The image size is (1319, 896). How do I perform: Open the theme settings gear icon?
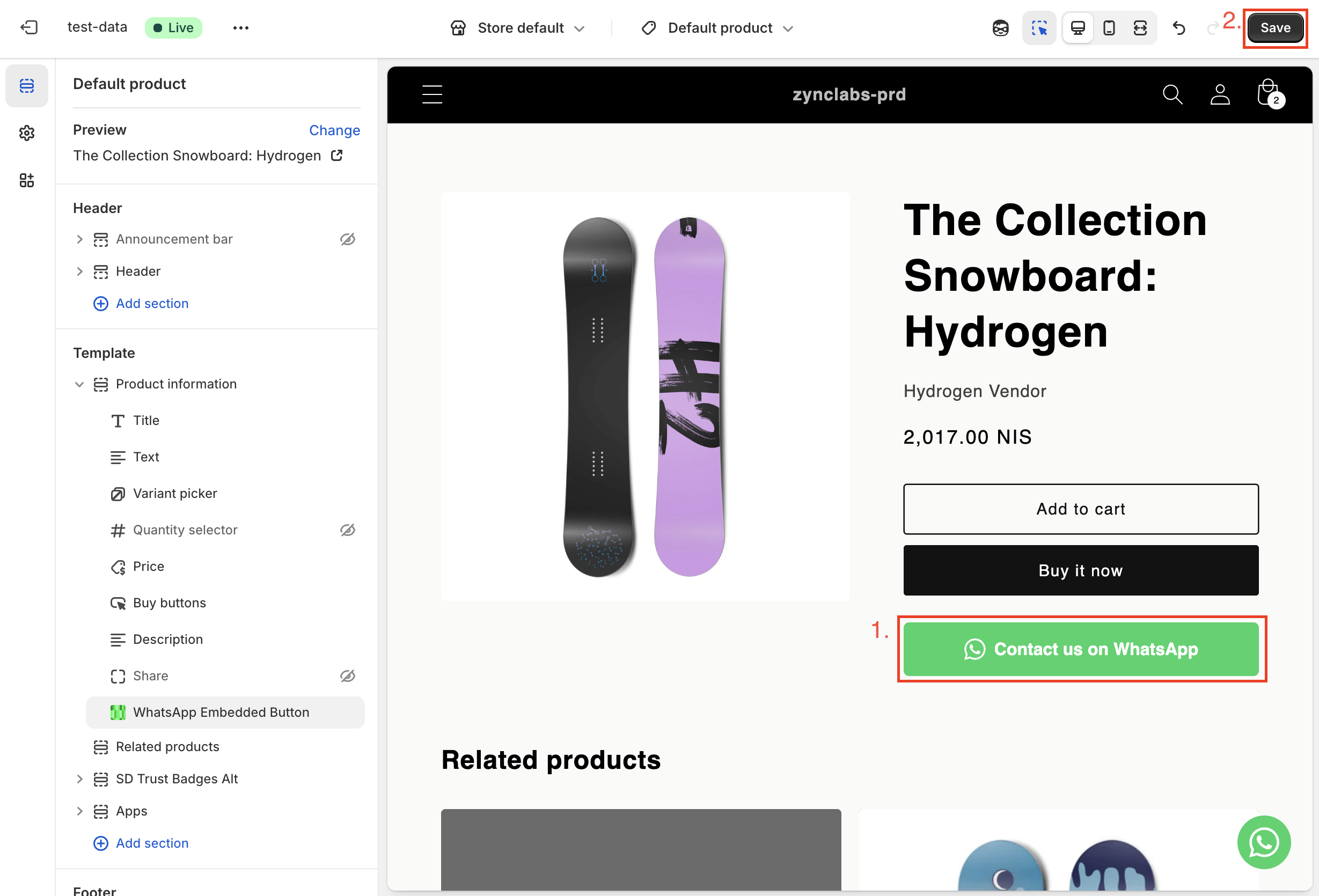click(x=27, y=133)
